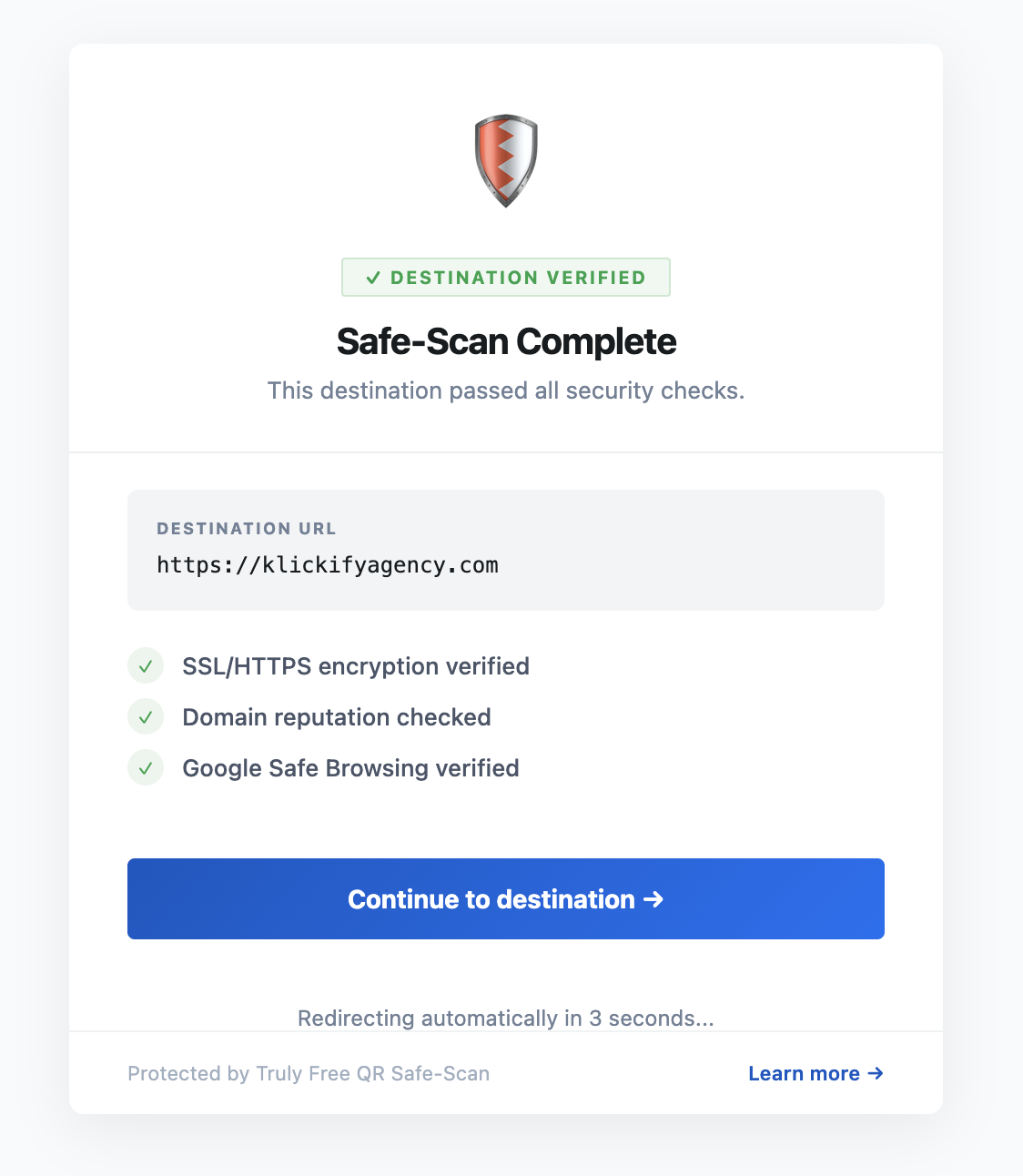Screen dimensions: 1023x1176
Task: Click the passed all security checks subtitle
Action: [x=506, y=390]
